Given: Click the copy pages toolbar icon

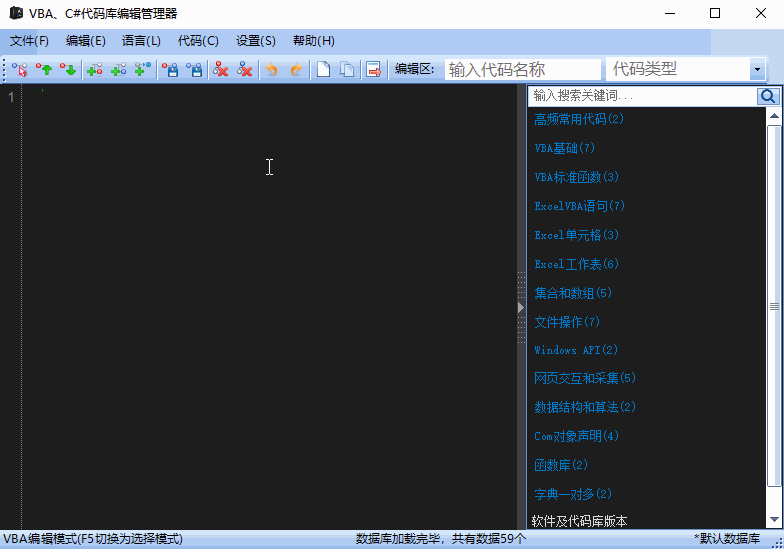Looking at the screenshot, I should pos(347,69).
